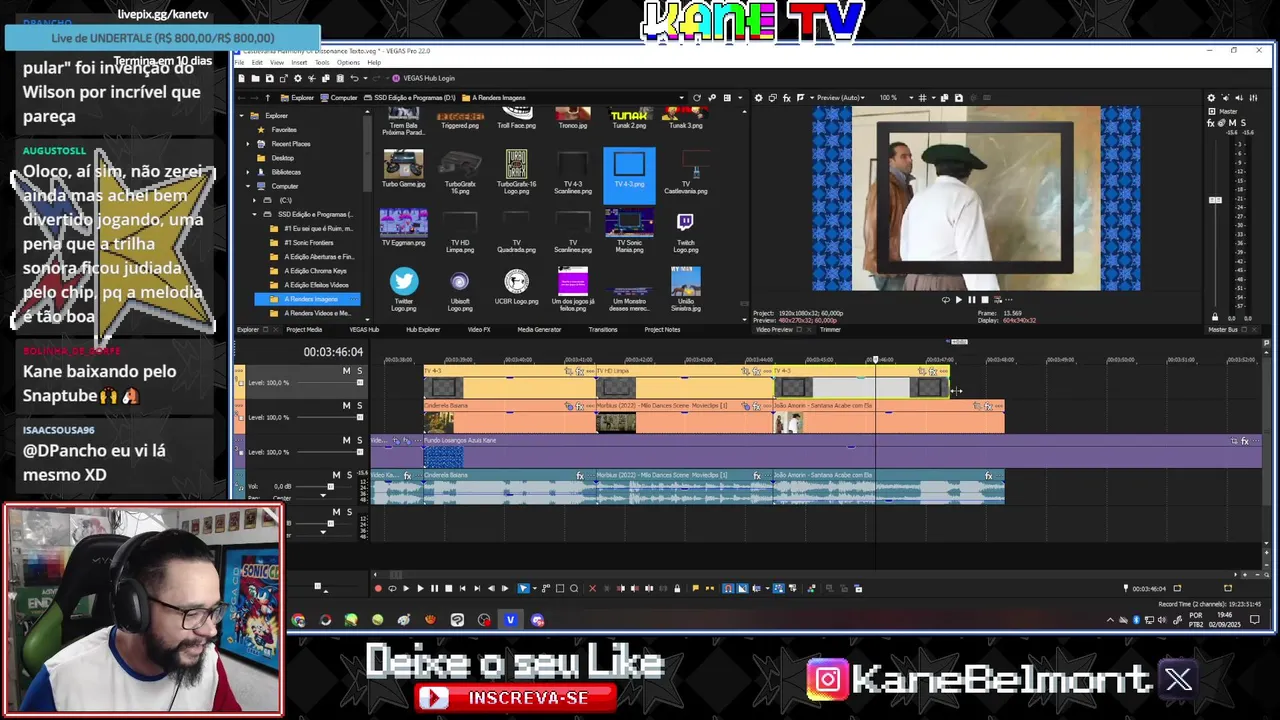Image resolution: width=1280 pixels, height=720 pixels.
Task: Open the Undo history dropdown arrow
Action: click(365, 78)
